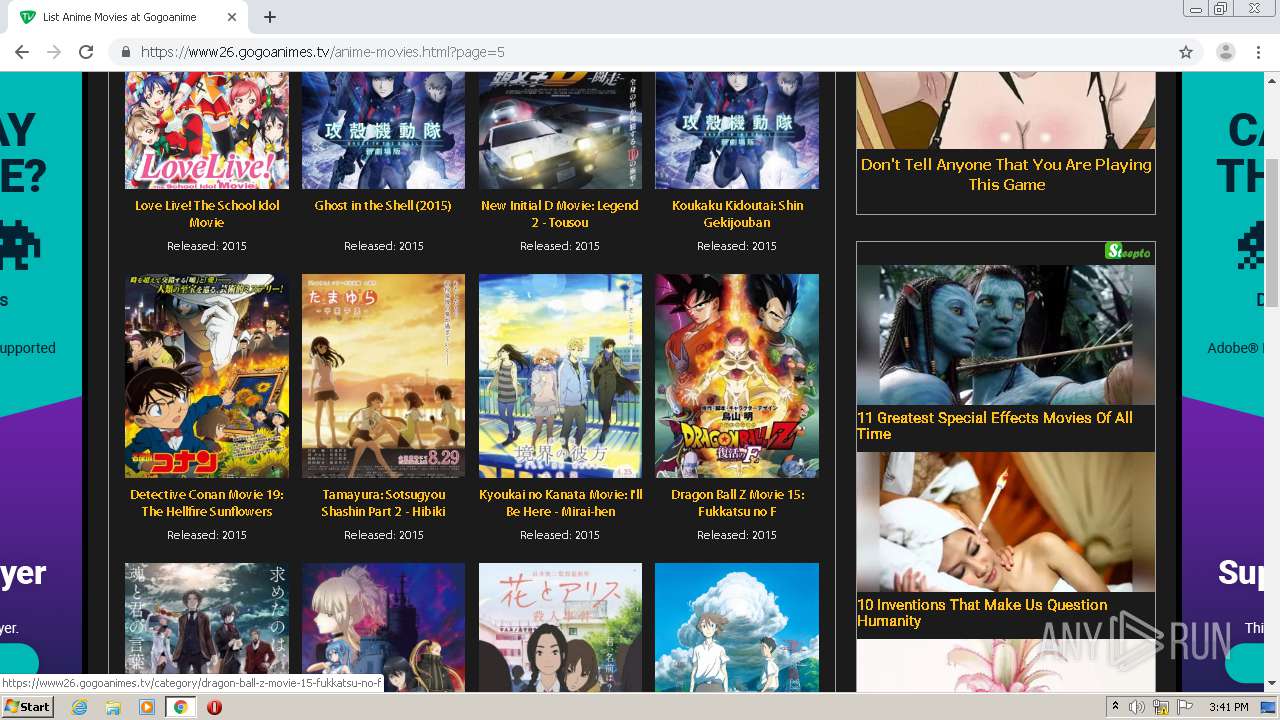The width and height of the screenshot is (1280, 720).
Task: Click the Love Live! poster thumbnail
Action: click(x=207, y=130)
